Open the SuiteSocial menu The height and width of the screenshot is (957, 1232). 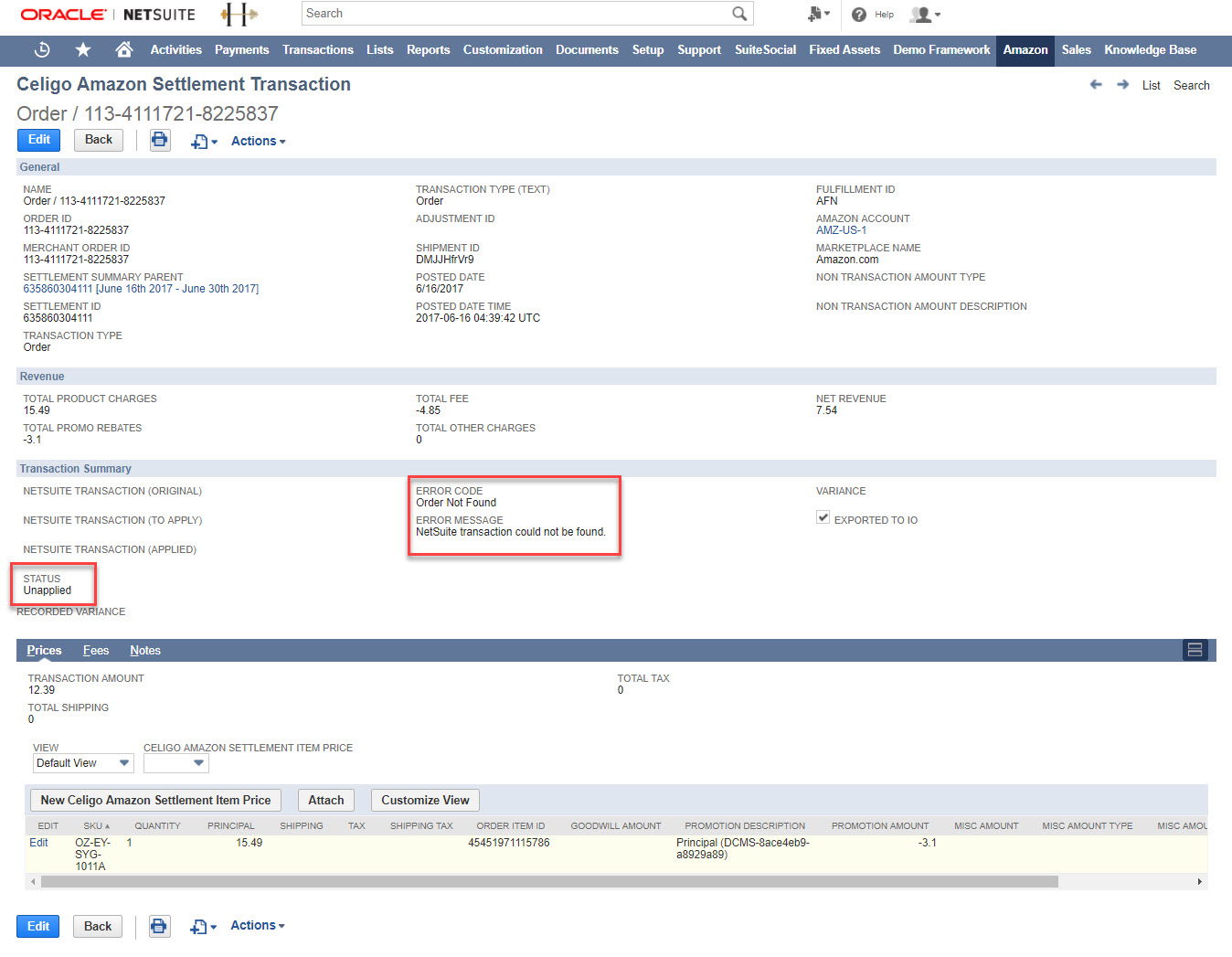[765, 49]
